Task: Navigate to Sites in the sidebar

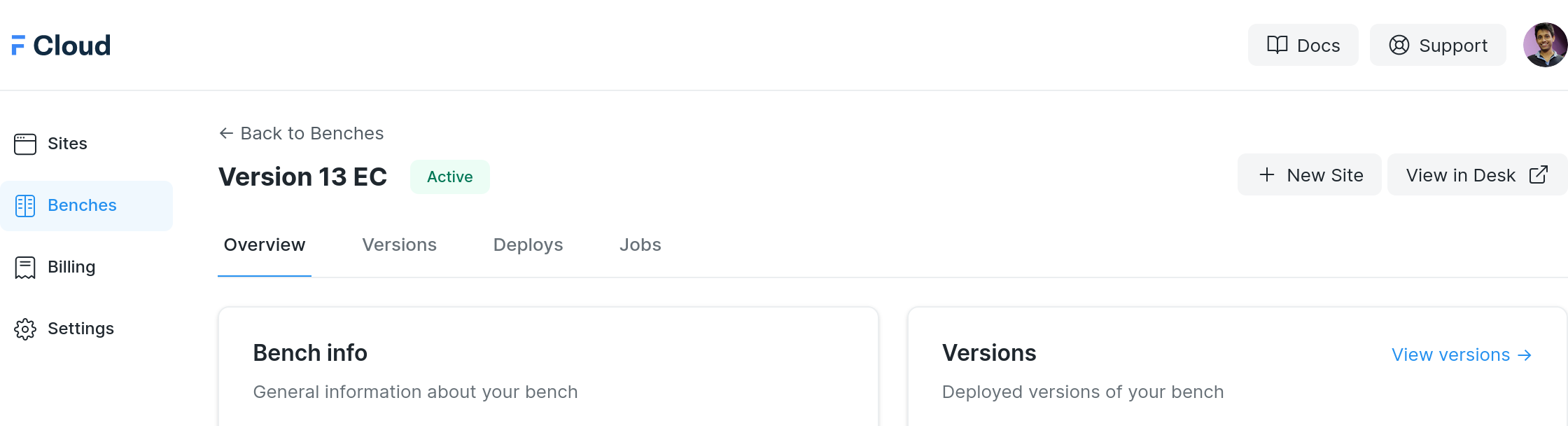Action: coord(67,144)
